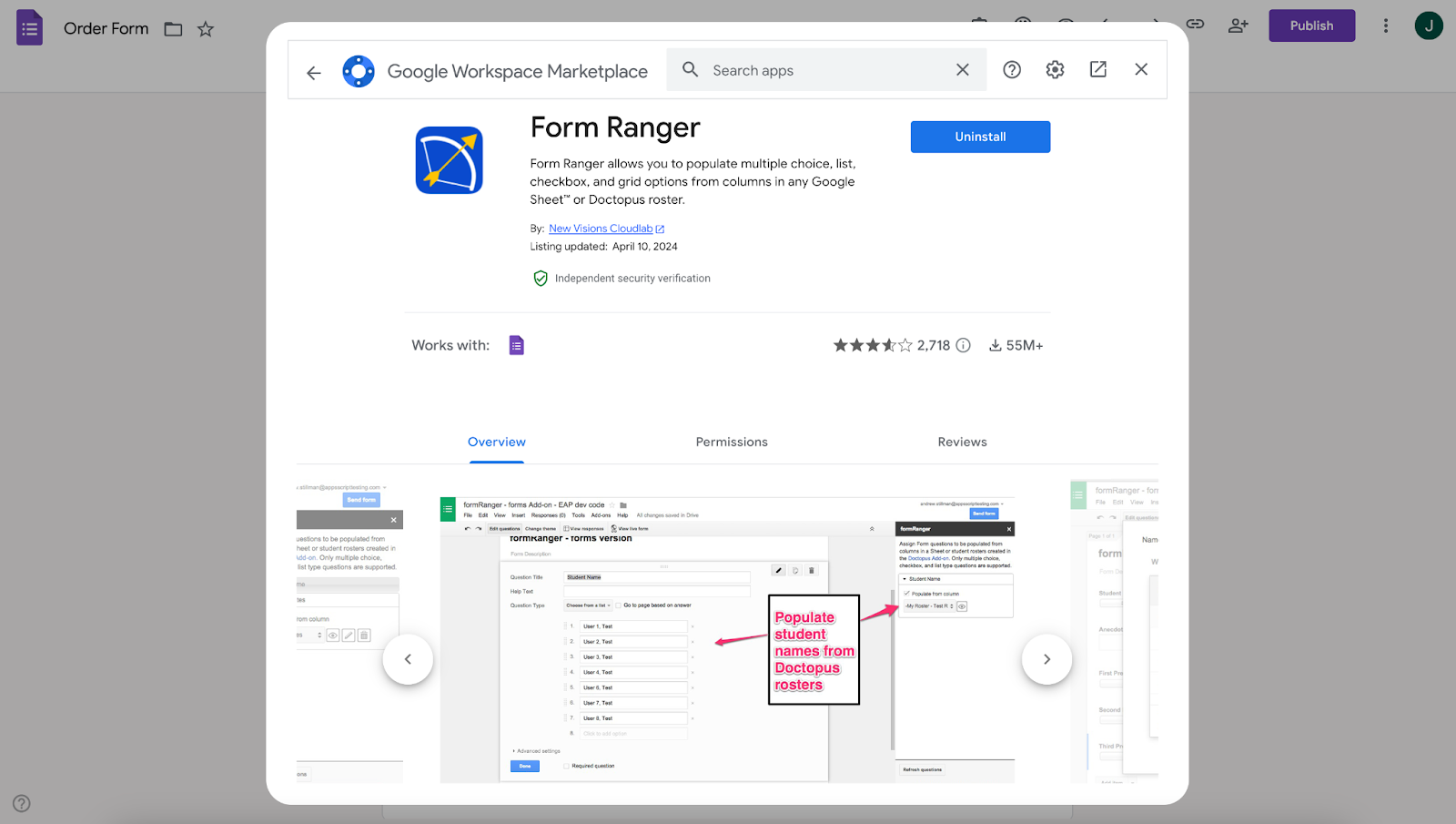Open the New Visions Cloudlab developer link

tap(606, 229)
